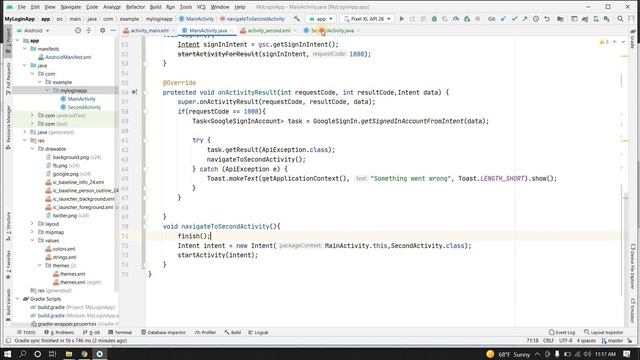
Task: Open the Event Log
Action: tap(562, 332)
